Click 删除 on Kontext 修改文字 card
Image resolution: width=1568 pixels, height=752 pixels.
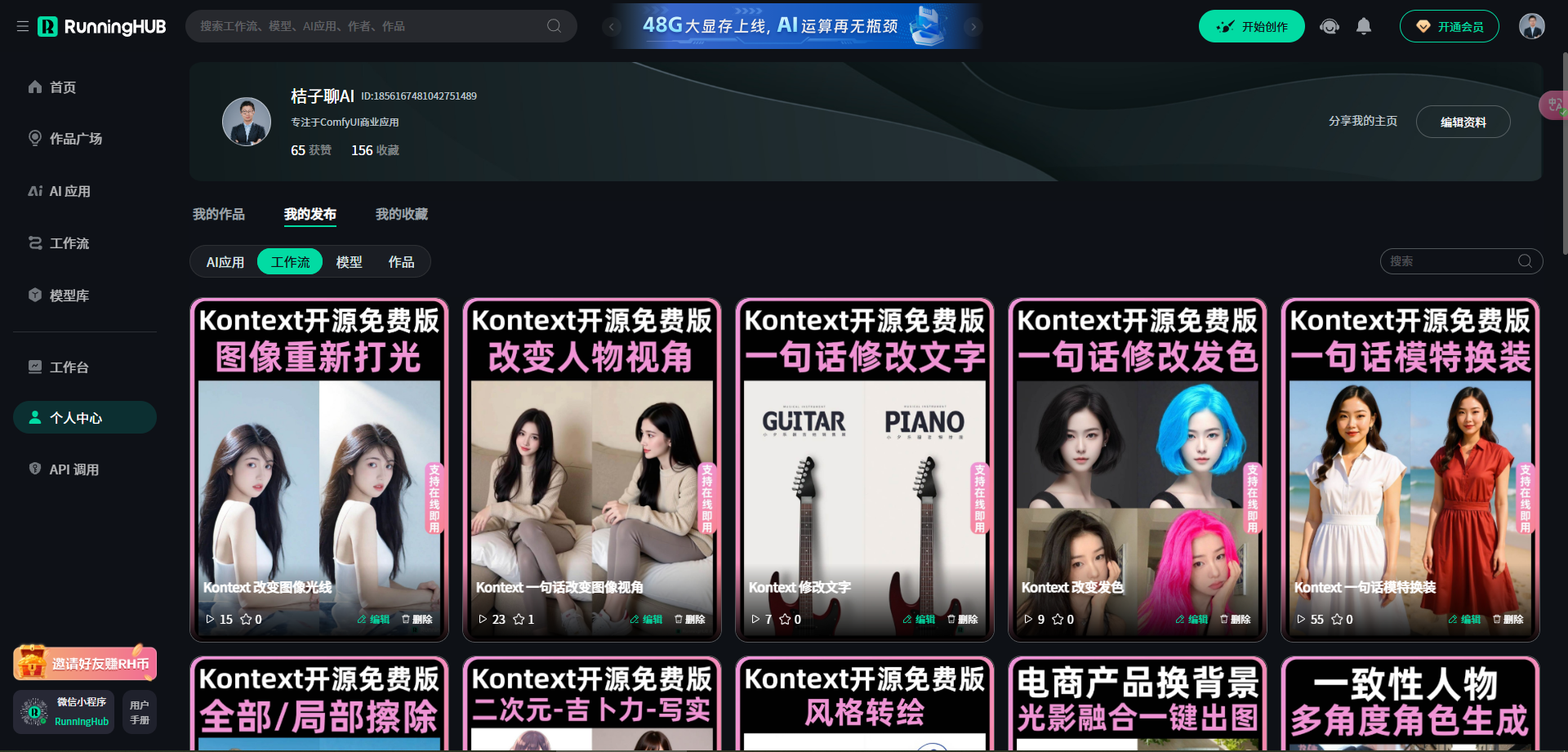(x=963, y=619)
